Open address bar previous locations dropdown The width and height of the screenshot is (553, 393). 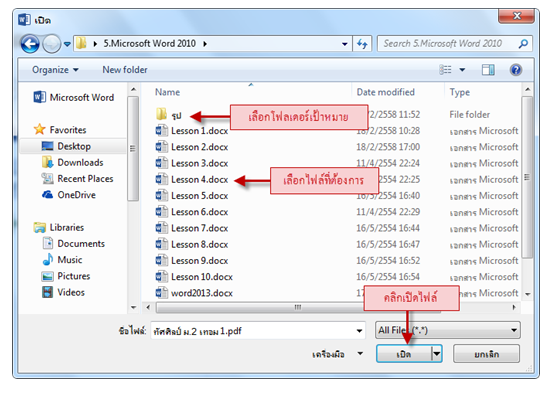pos(345,44)
